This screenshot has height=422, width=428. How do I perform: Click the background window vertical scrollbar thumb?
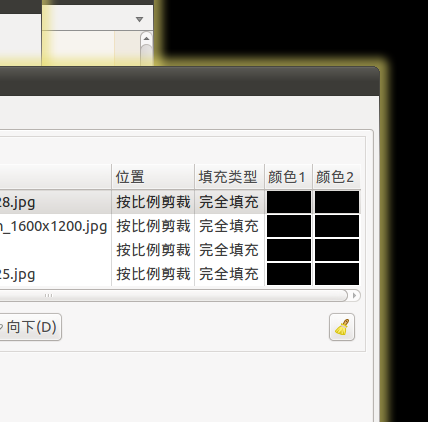click(x=146, y=55)
